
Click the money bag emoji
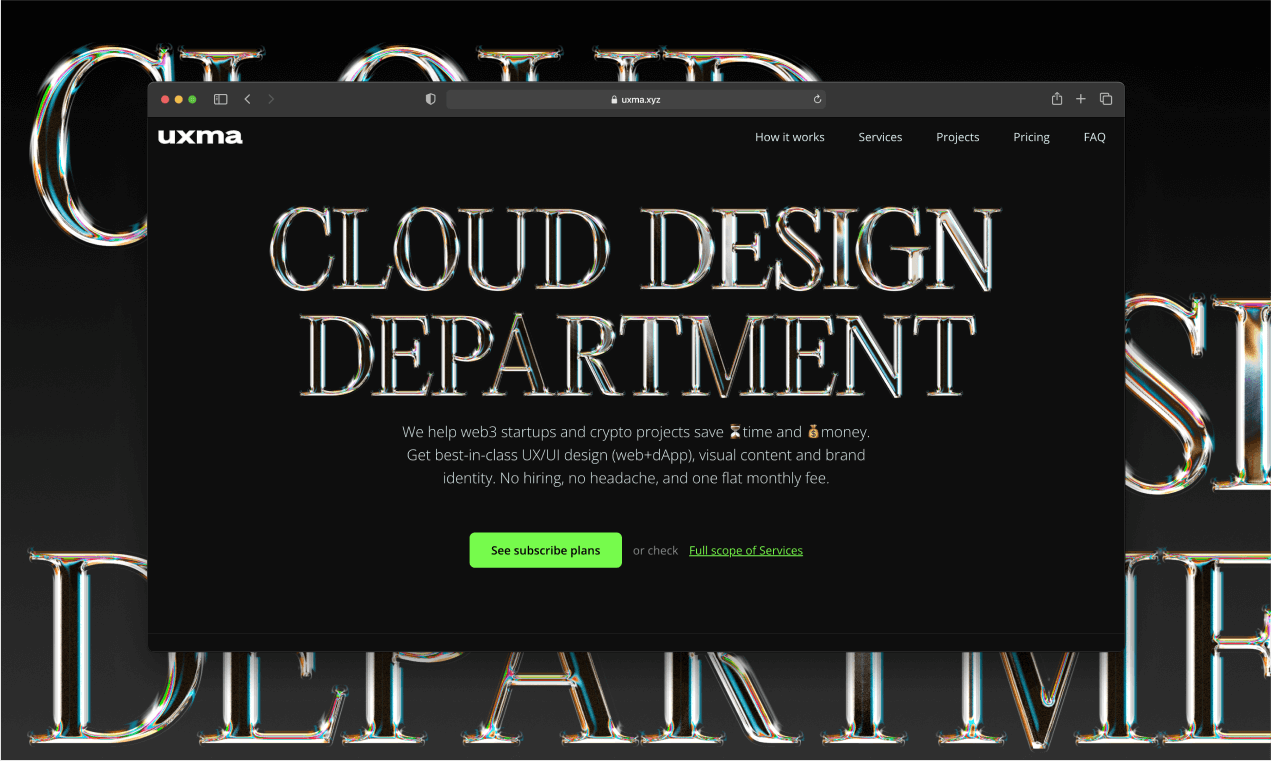(x=813, y=432)
